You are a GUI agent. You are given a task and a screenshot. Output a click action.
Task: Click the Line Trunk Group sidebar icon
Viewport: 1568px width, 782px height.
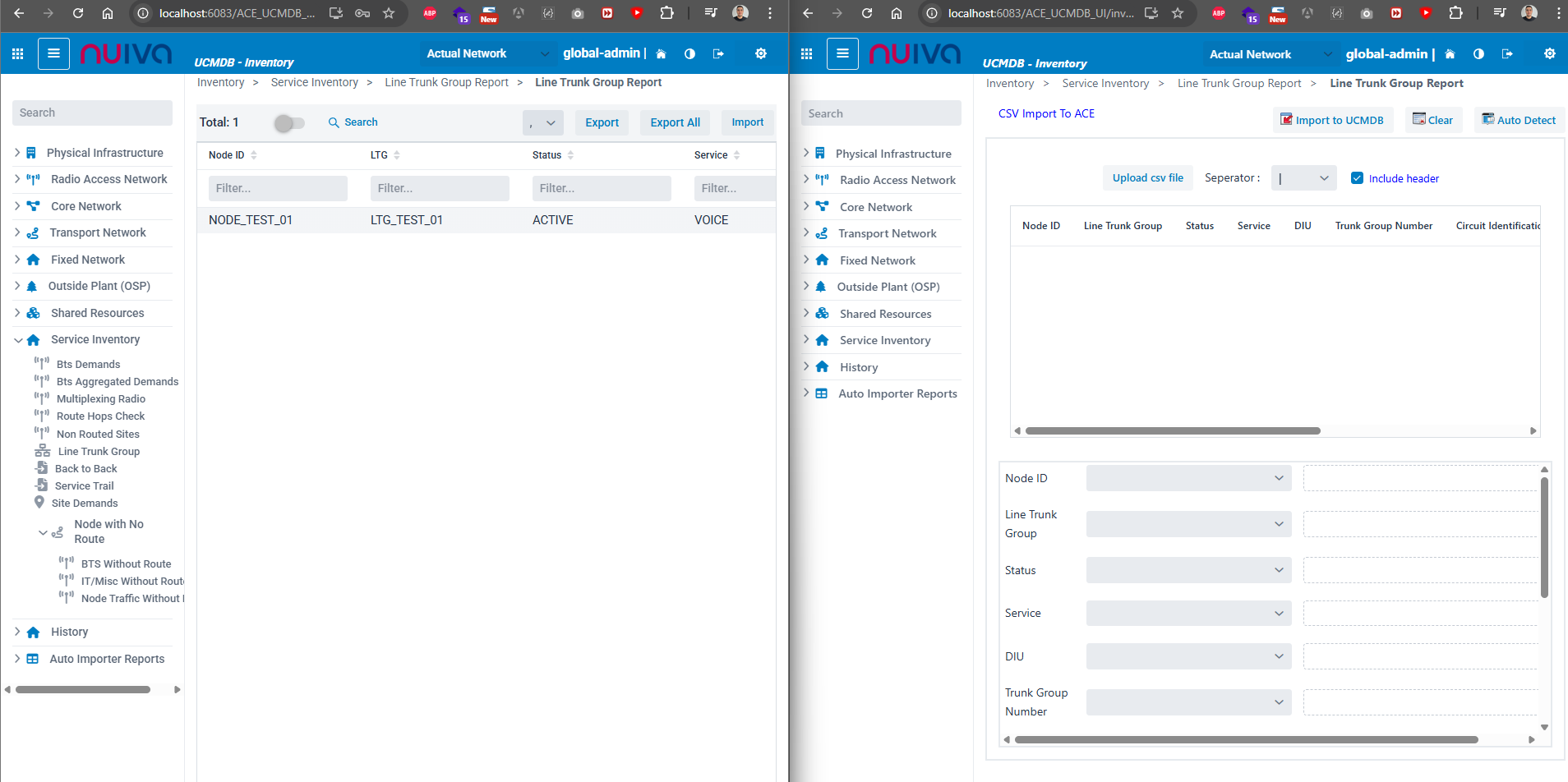click(x=42, y=451)
